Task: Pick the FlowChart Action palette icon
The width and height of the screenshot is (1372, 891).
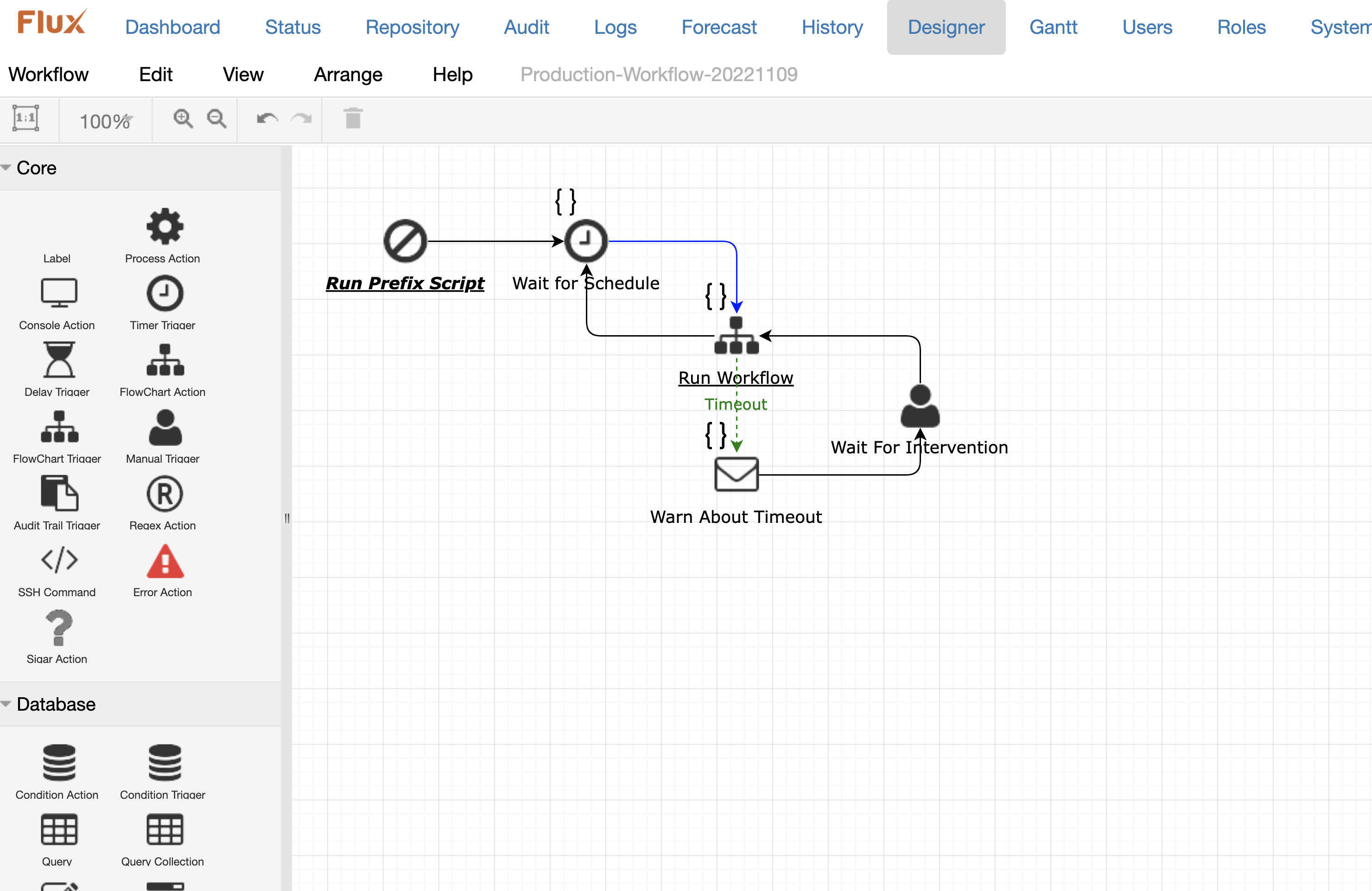Action: [x=165, y=360]
